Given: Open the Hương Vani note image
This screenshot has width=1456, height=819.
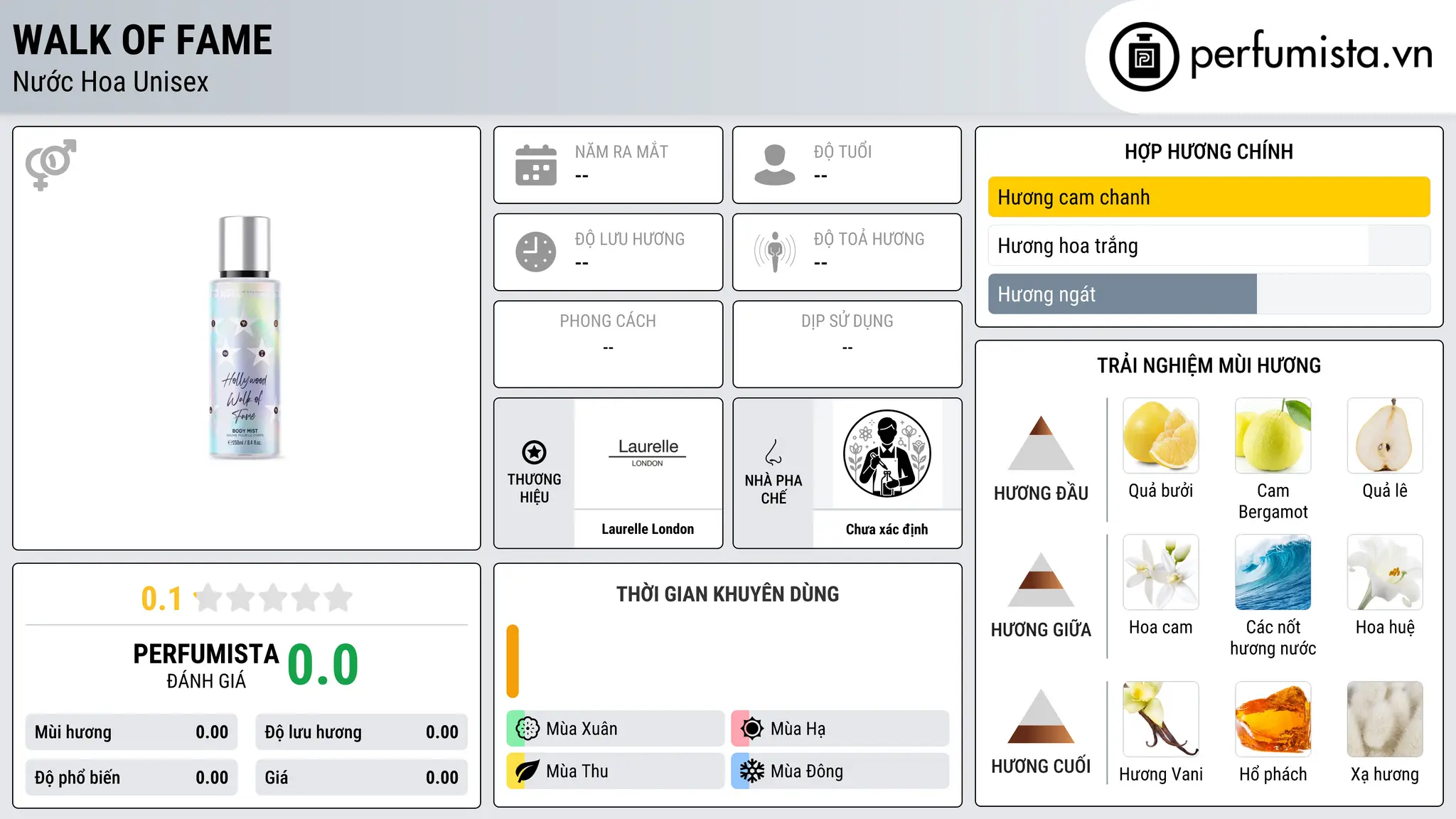Looking at the screenshot, I should [1161, 719].
